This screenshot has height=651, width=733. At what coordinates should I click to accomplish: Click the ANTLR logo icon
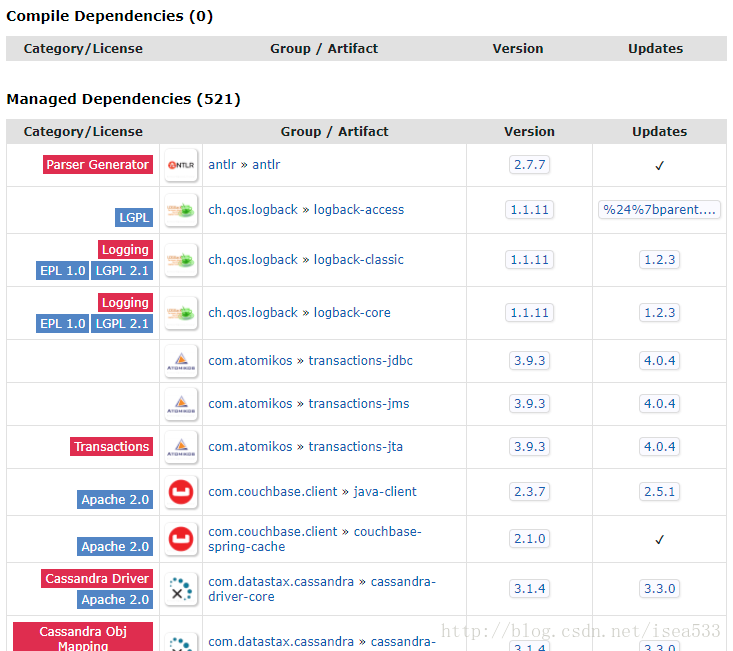181,165
